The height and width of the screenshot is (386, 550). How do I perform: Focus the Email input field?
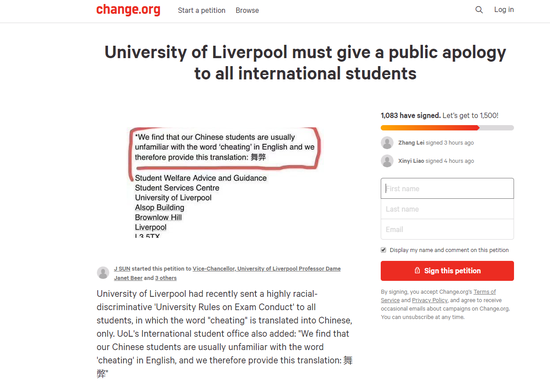coord(447,229)
